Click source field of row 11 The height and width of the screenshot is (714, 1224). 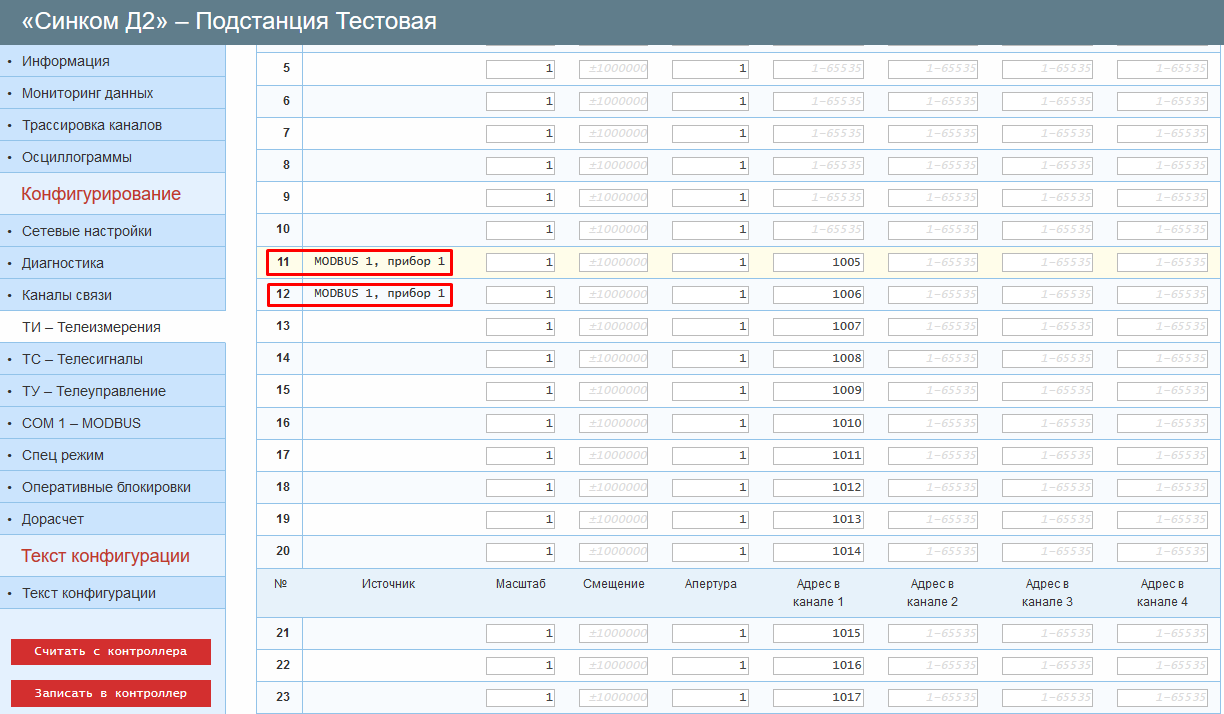pos(380,262)
